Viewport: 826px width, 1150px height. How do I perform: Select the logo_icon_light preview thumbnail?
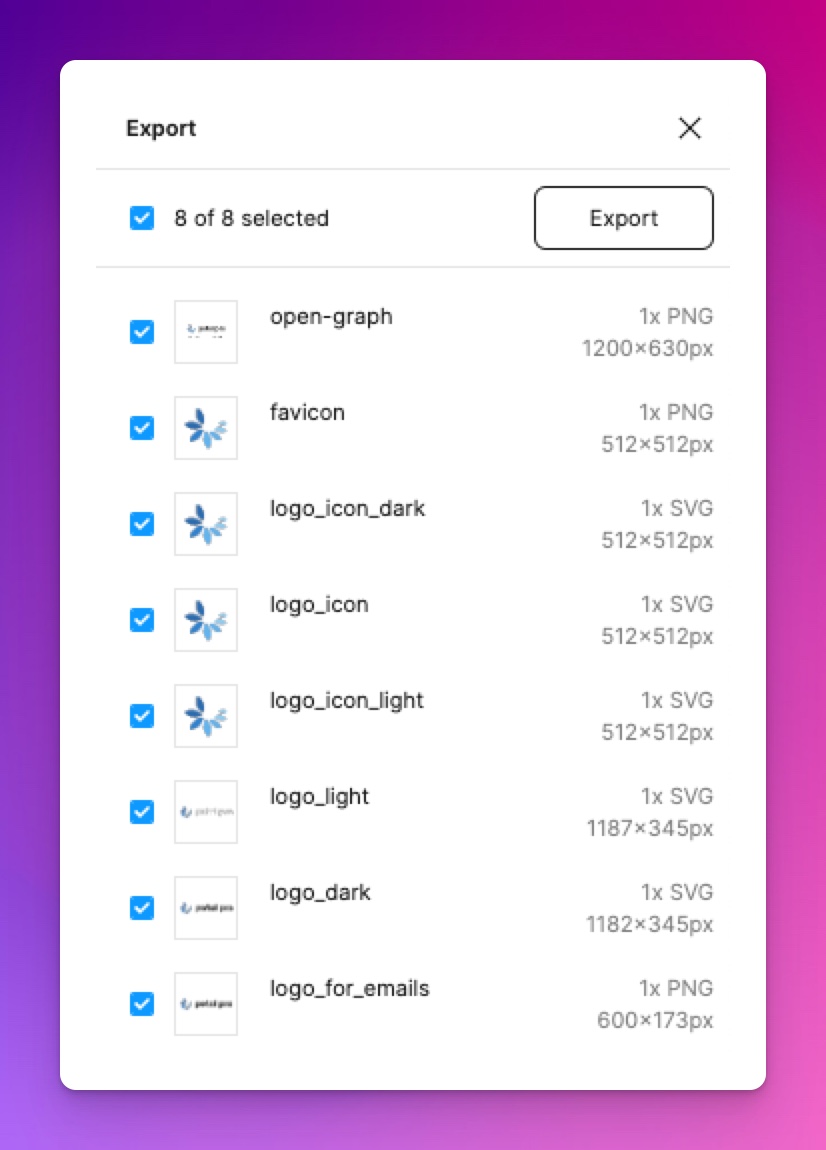(205, 716)
